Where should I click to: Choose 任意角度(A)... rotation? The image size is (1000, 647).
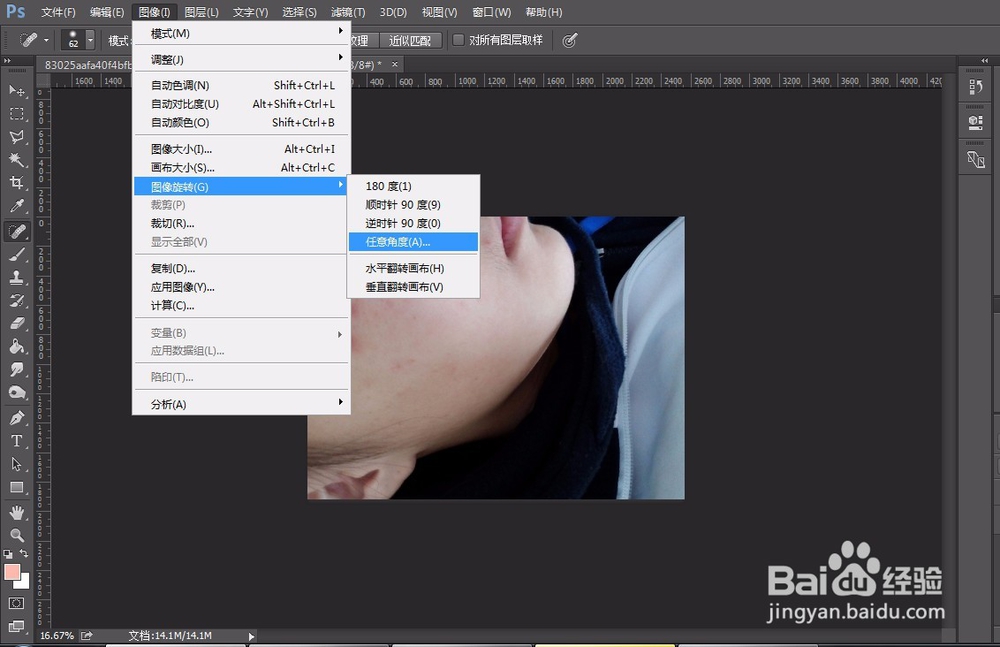(x=413, y=242)
